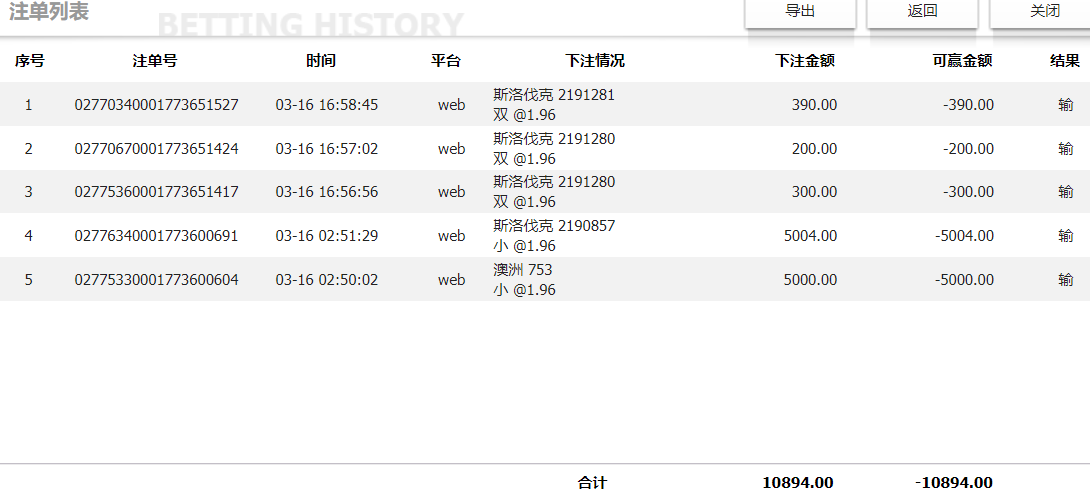The height and width of the screenshot is (503, 1090).
Task: Open bet slip number 02770340001773651527
Action: click(157, 105)
